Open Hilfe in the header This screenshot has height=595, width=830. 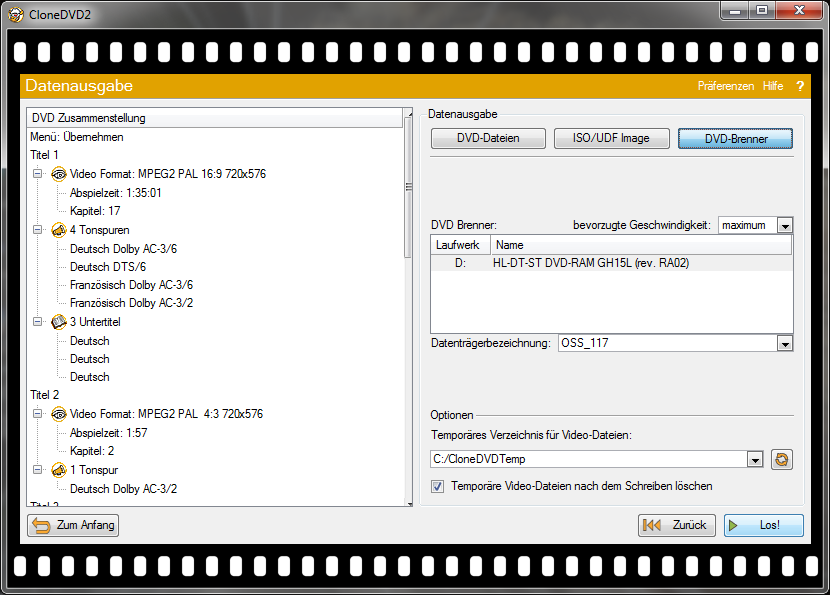(773, 86)
